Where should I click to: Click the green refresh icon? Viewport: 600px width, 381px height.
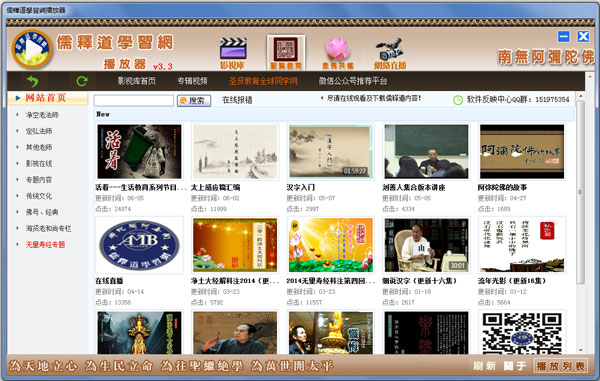pos(82,81)
